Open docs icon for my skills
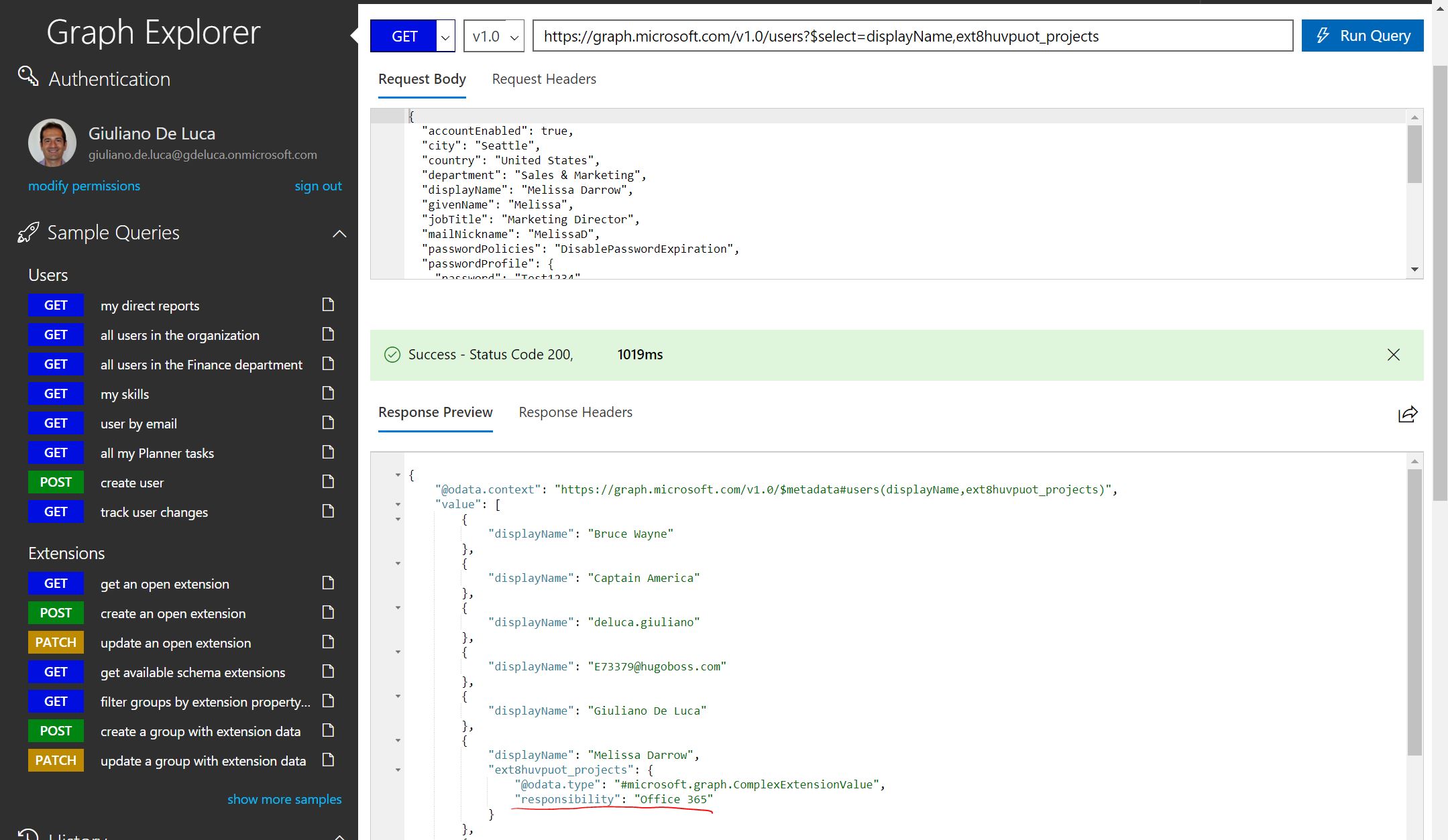This screenshot has height=840, width=1448. [328, 394]
